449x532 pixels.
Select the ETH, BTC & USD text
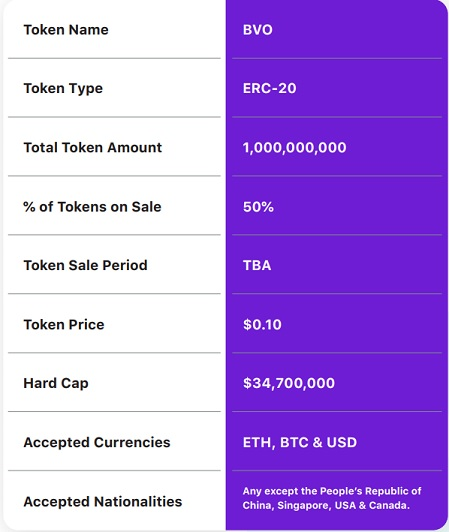[x=300, y=442]
